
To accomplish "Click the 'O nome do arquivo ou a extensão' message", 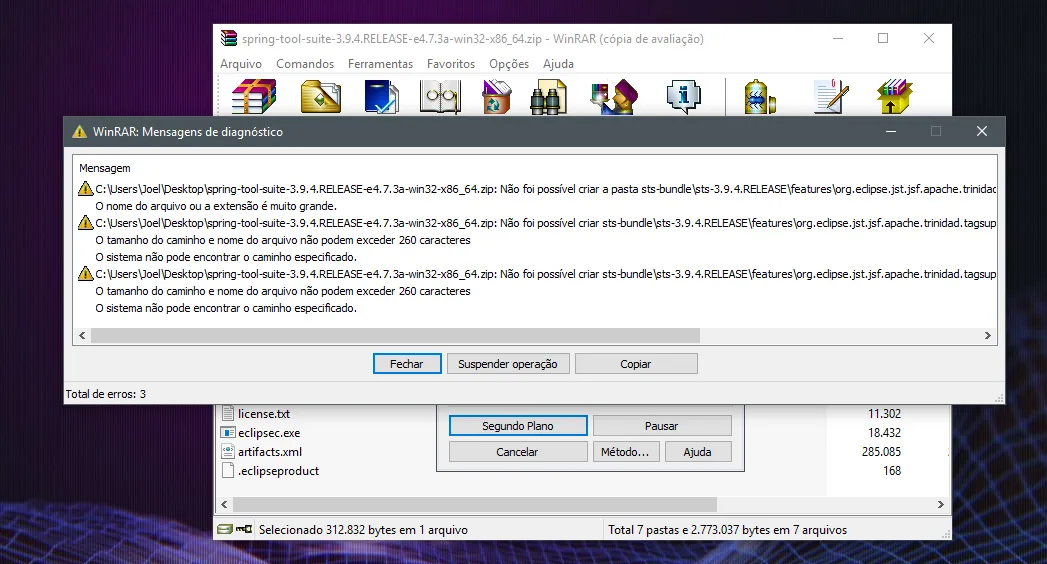I will pos(216,206).
